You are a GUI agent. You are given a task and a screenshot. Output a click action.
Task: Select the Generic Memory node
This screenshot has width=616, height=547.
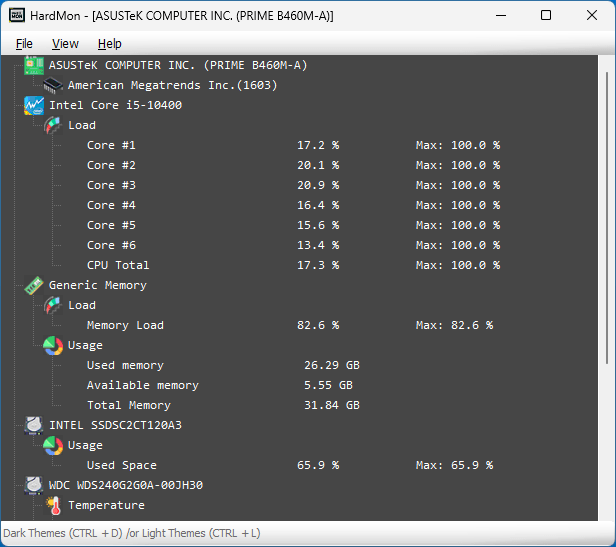(x=98, y=286)
